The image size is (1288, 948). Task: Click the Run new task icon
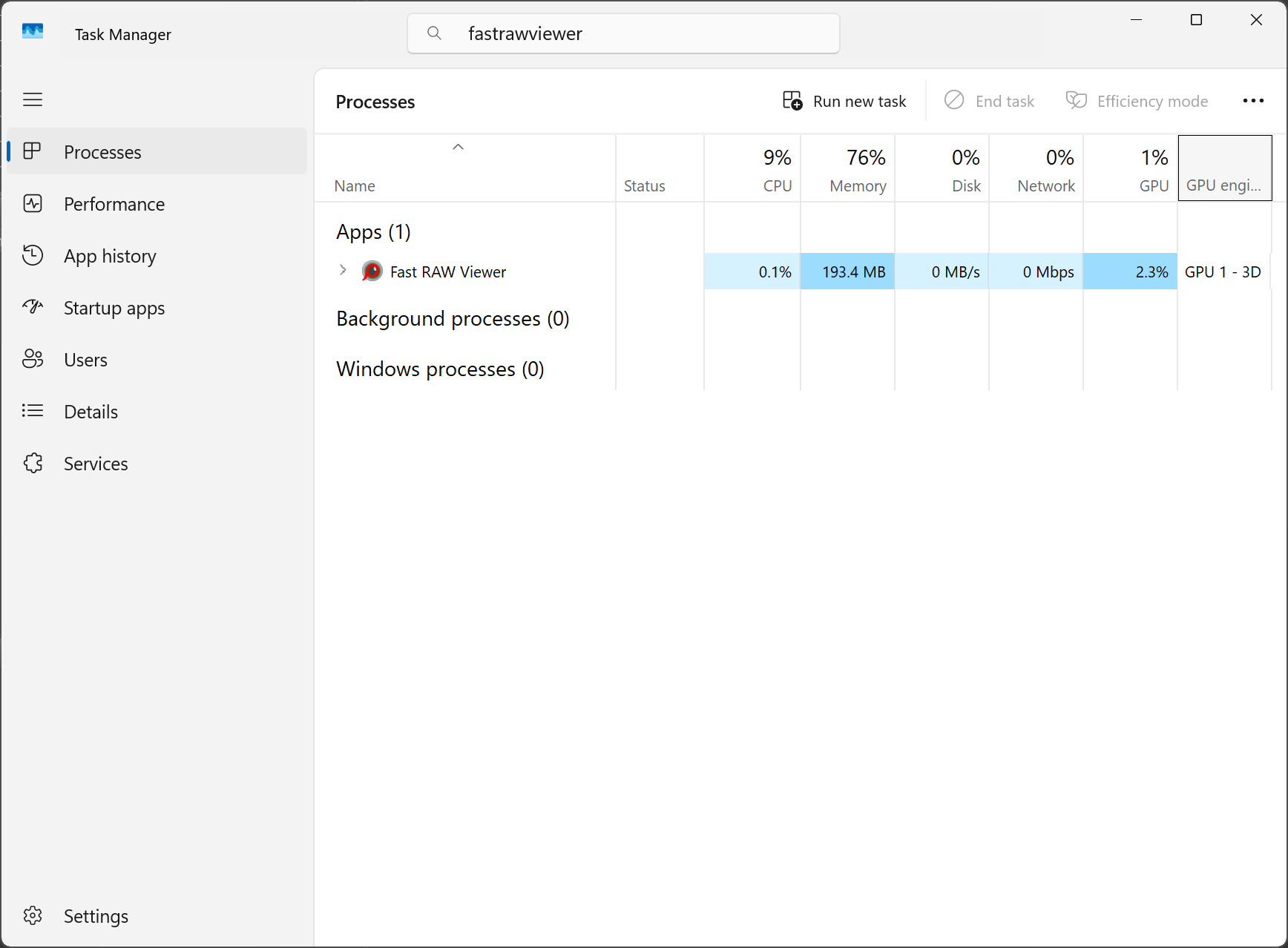[792, 101]
